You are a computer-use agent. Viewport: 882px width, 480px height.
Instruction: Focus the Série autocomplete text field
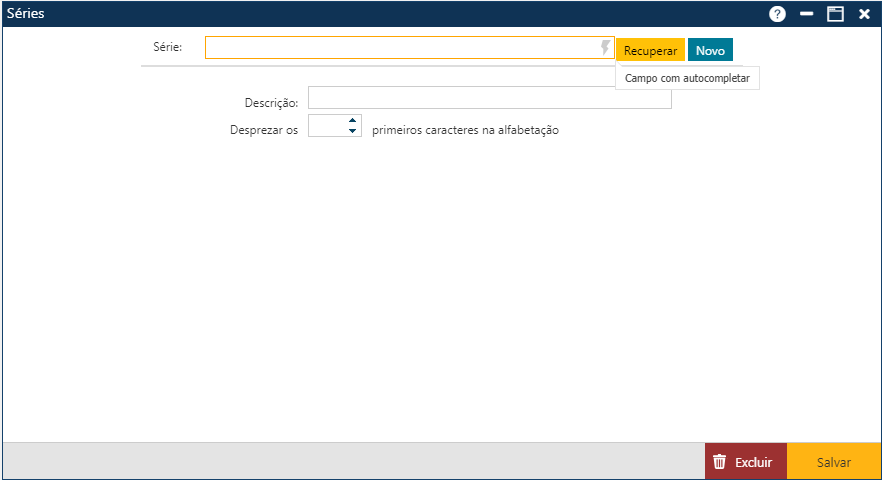(x=400, y=48)
